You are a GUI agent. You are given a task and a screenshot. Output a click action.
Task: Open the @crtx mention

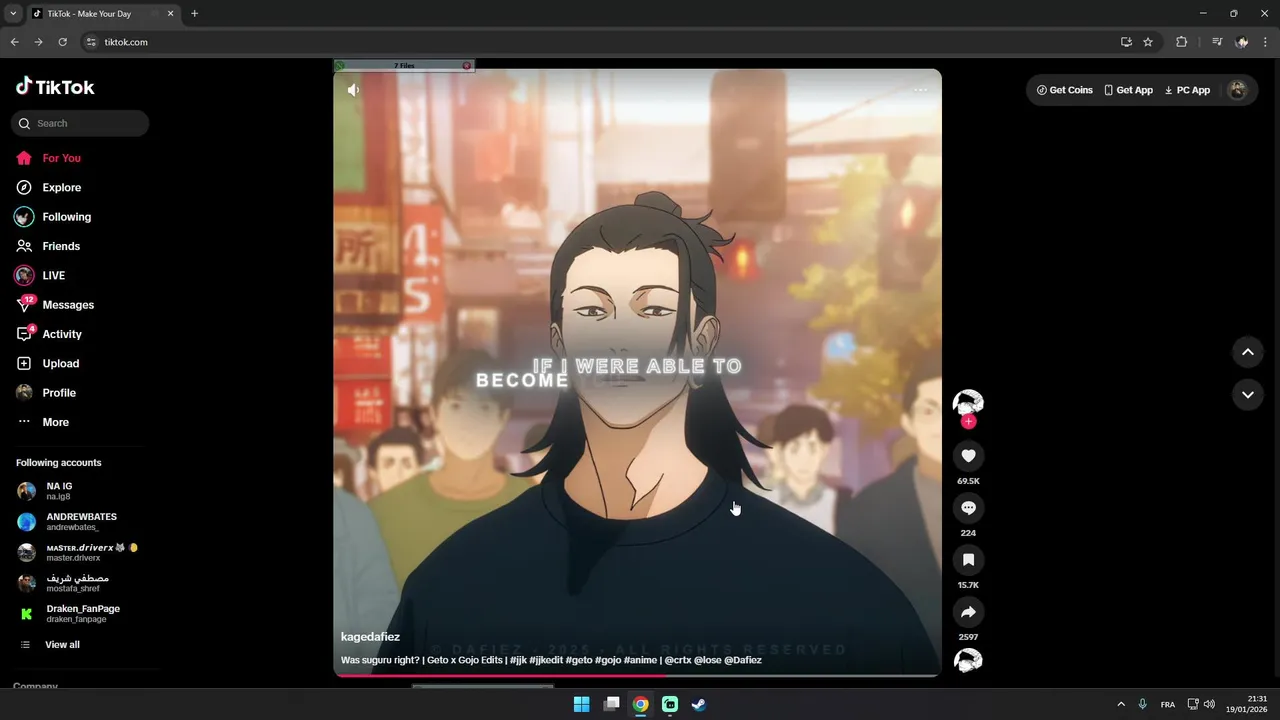pyautogui.click(x=678, y=660)
